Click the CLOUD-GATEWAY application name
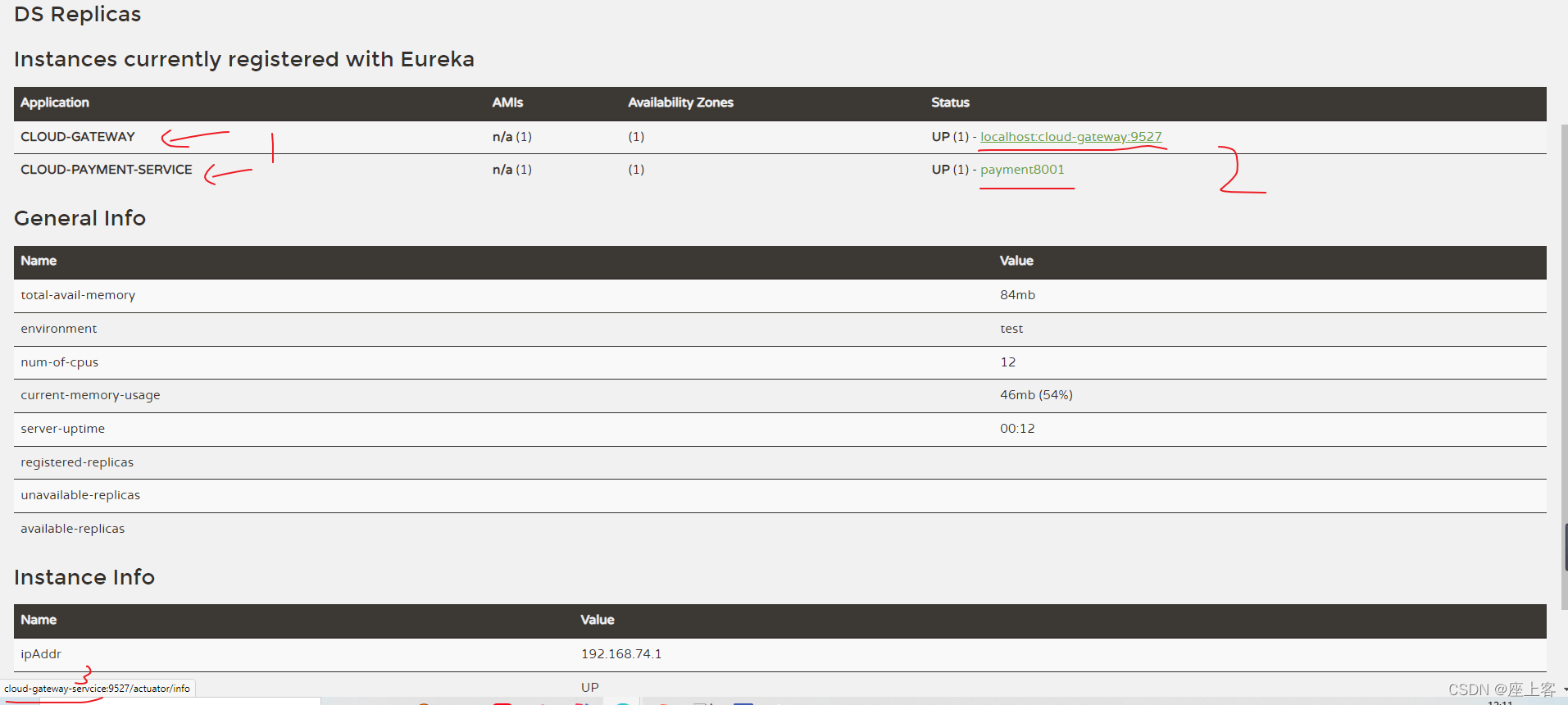The image size is (1568, 705). (78, 137)
